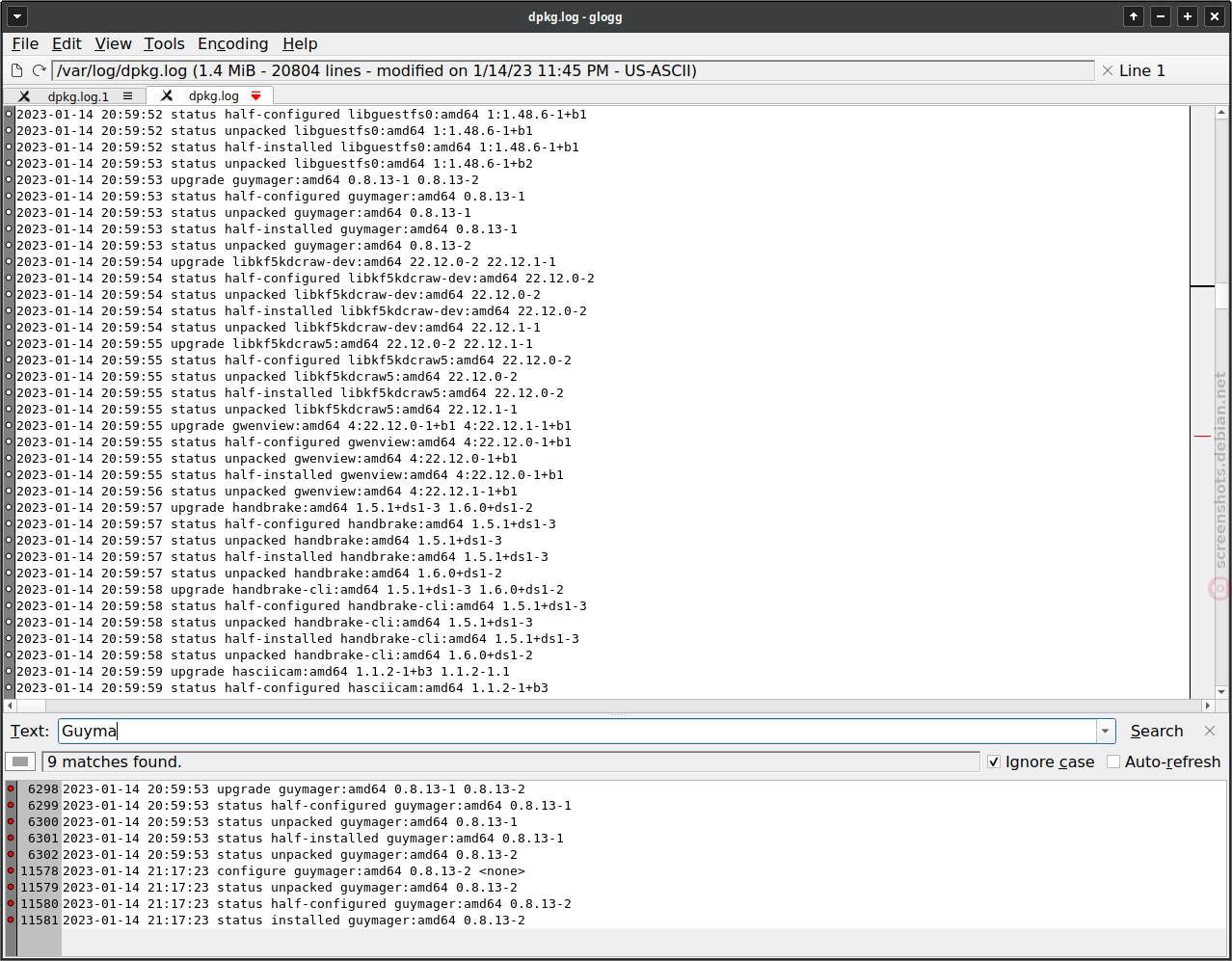The image size is (1232, 961).
Task: Click the stop X icon beside Line 1
Action: [1108, 70]
